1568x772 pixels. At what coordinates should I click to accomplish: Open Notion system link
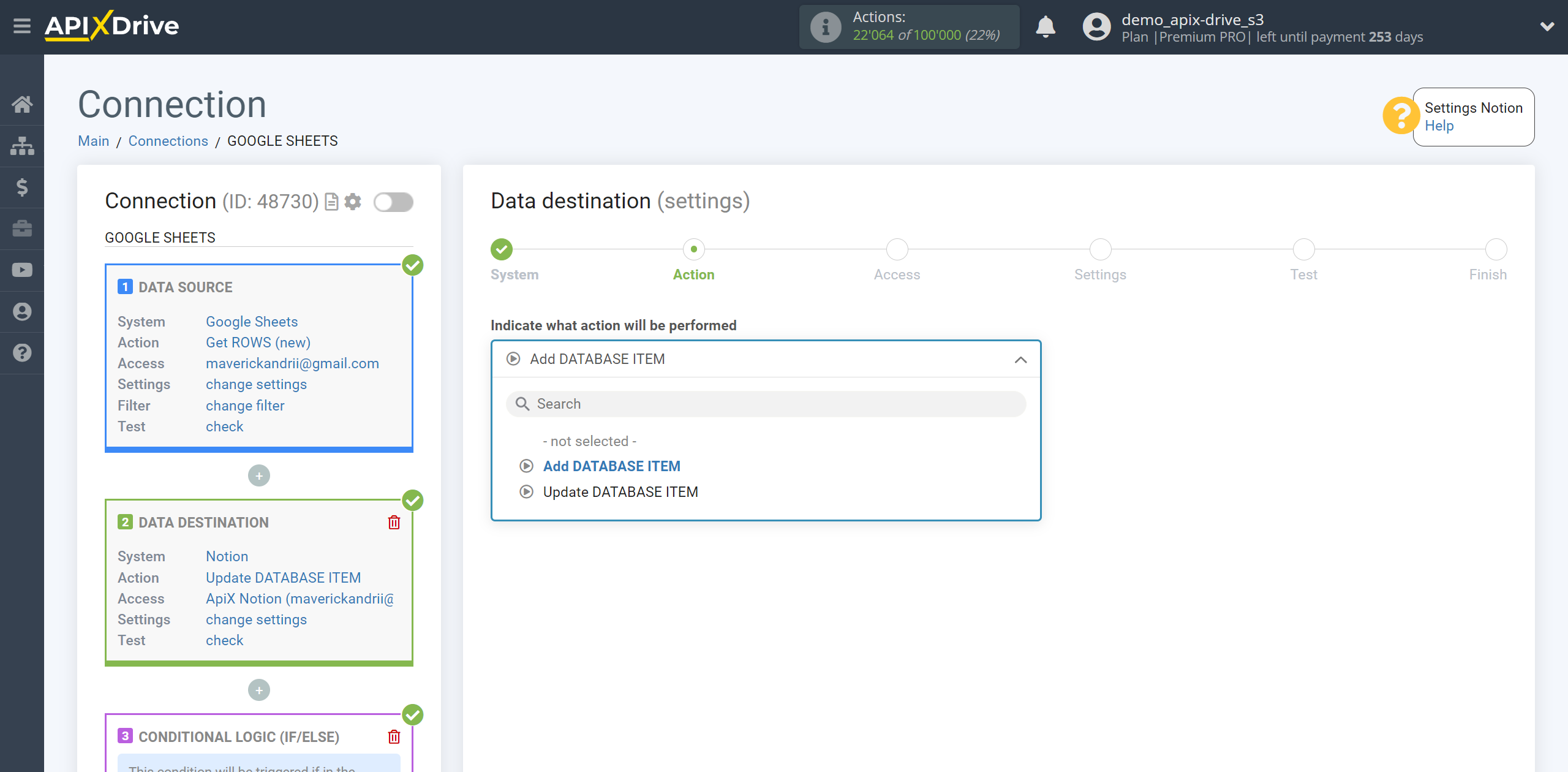(227, 556)
